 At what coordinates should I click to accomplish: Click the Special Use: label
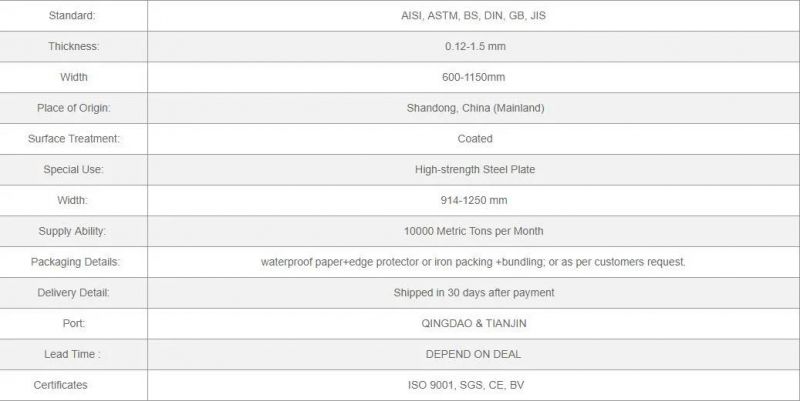point(73,169)
